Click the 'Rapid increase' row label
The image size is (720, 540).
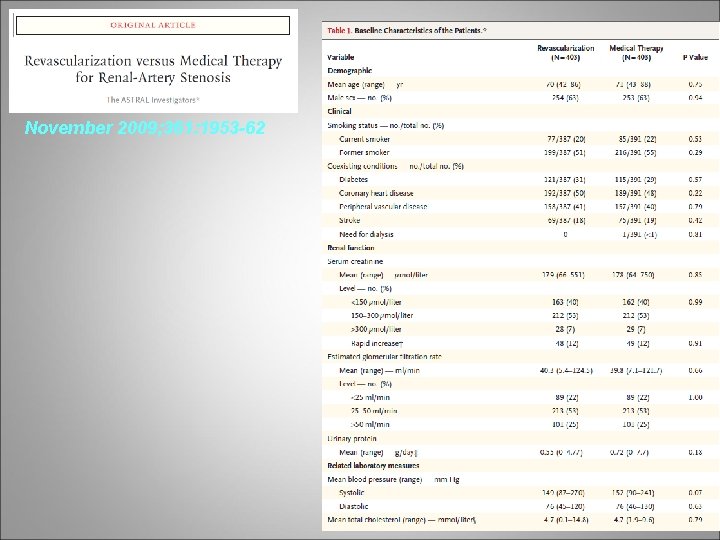(x=377, y=343)
